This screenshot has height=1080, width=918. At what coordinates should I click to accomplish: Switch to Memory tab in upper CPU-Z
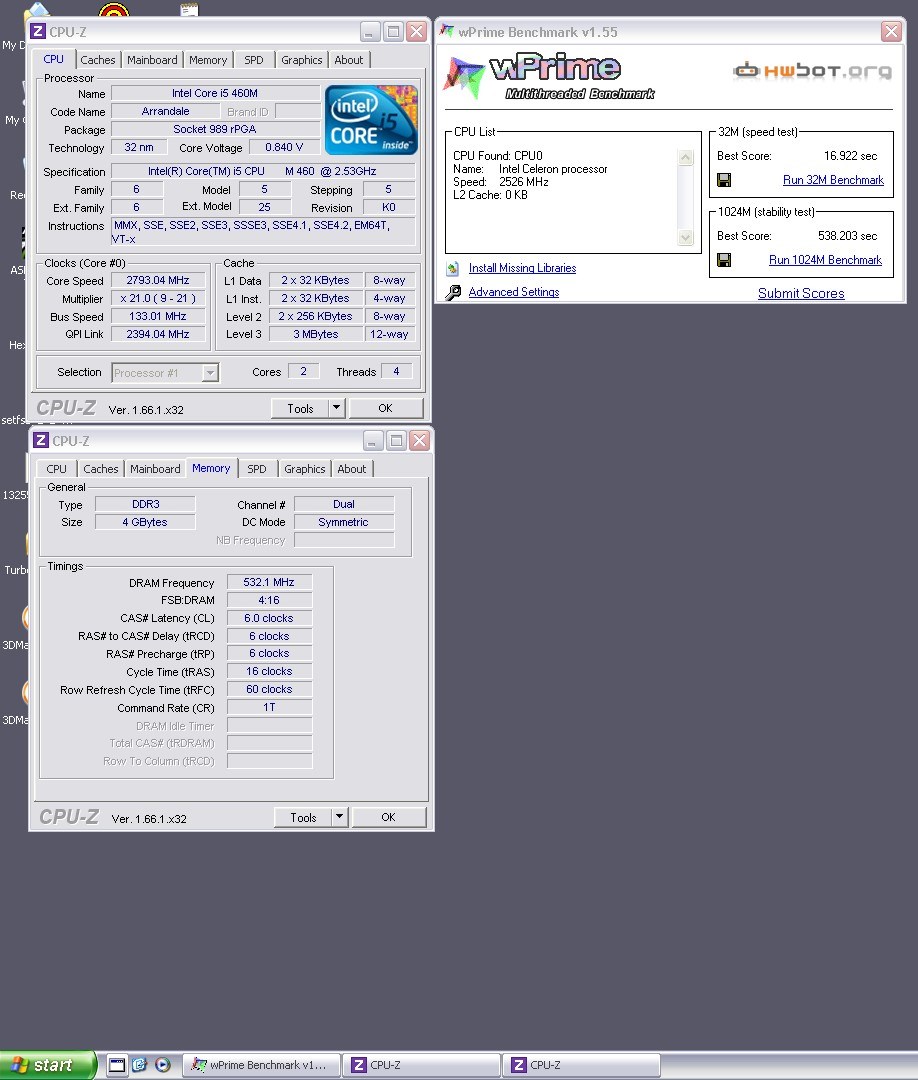tap(208, 60)
